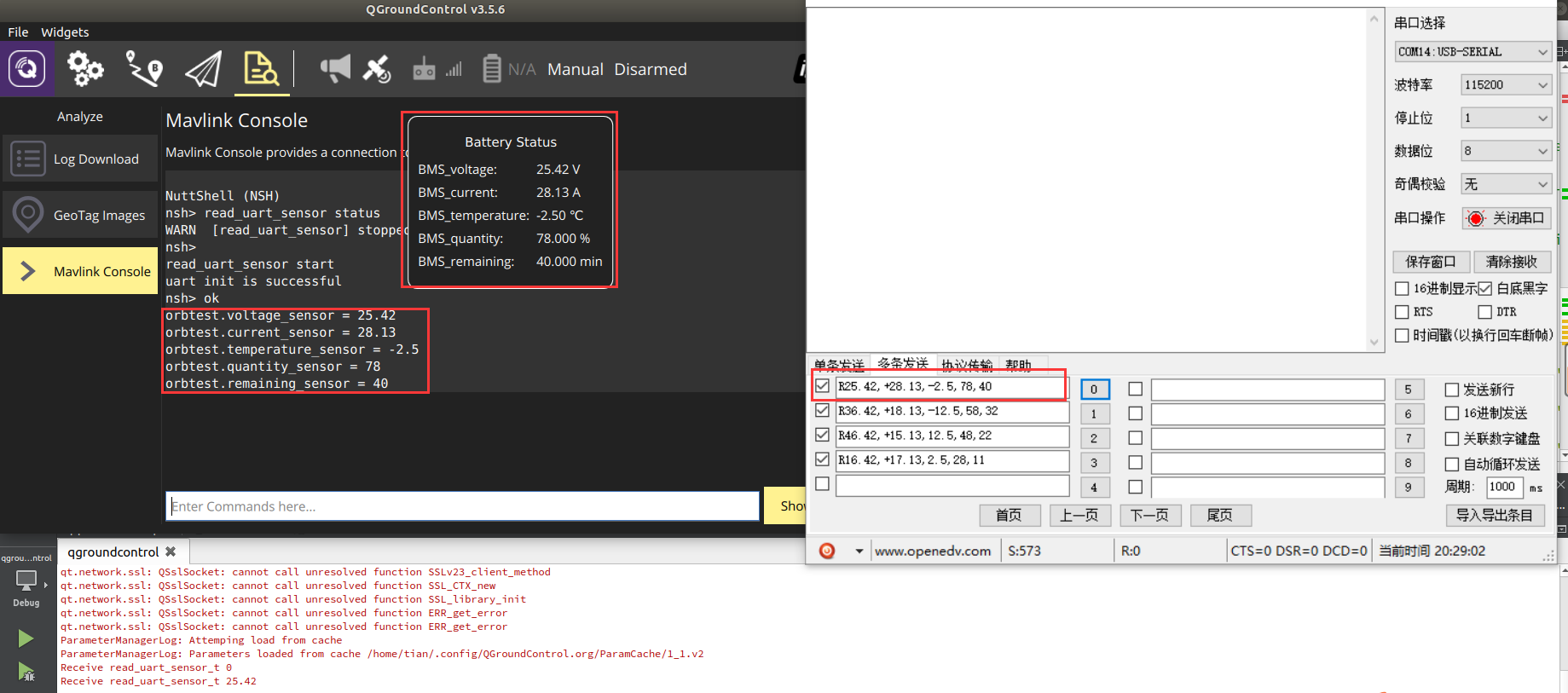
Task: Toggle 16进制显示 hex display checkbox
Action: coord(1402,288)
